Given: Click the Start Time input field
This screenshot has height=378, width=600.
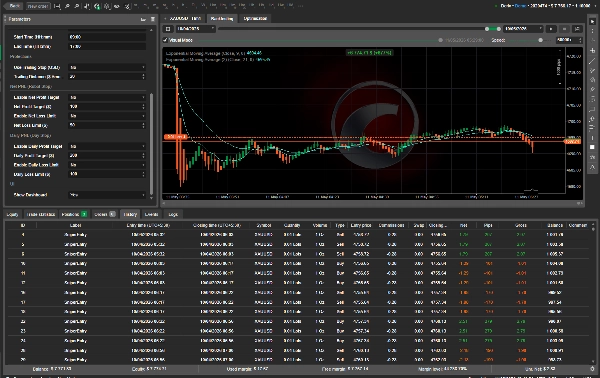Looking at the screenshot, I should [x=107, y=37].
